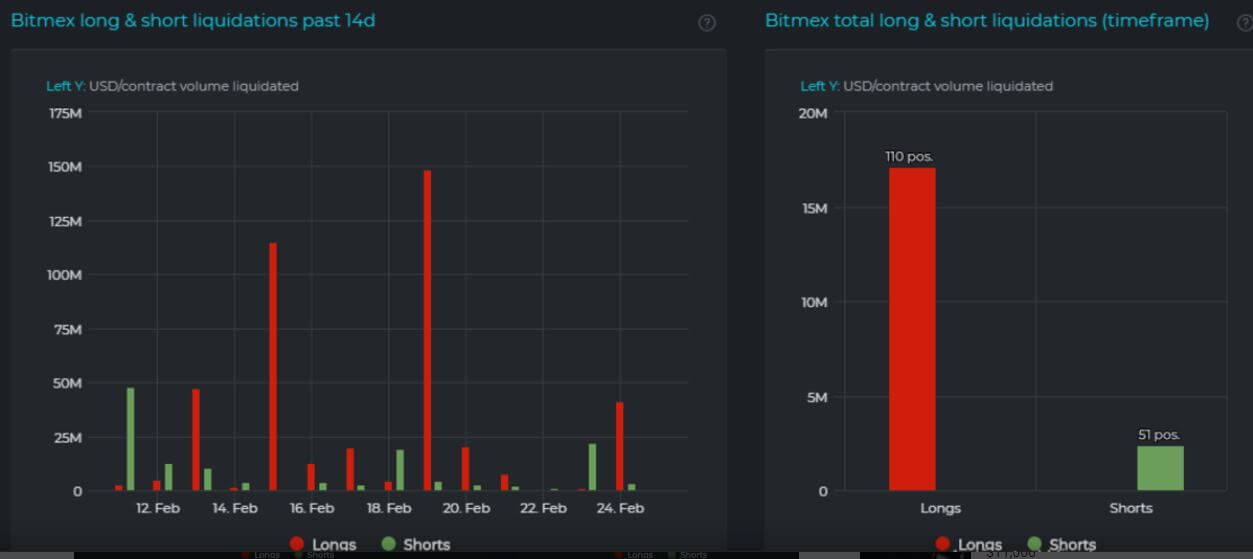
Task: Click the '50M' y-axis label
Action: click(68, 383)
